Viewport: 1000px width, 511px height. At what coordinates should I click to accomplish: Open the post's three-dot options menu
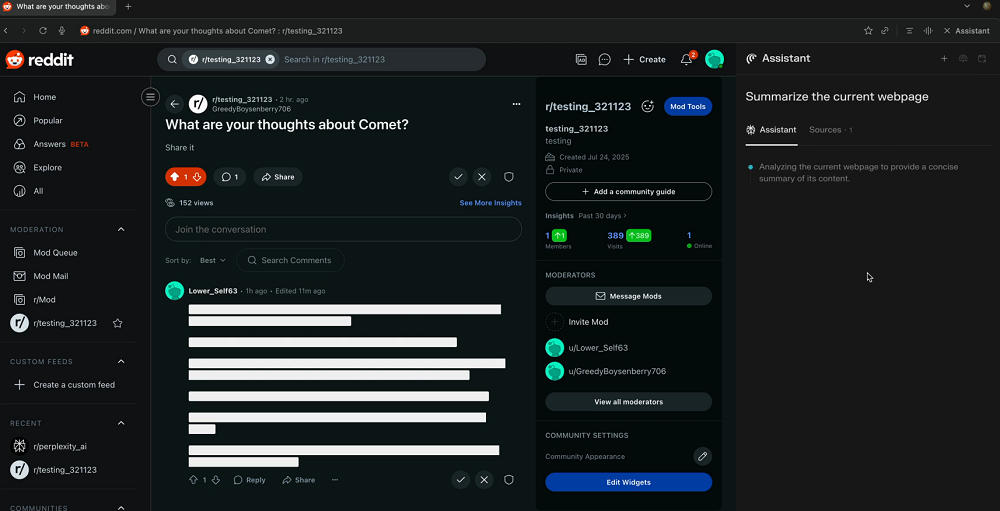point(516,104)
